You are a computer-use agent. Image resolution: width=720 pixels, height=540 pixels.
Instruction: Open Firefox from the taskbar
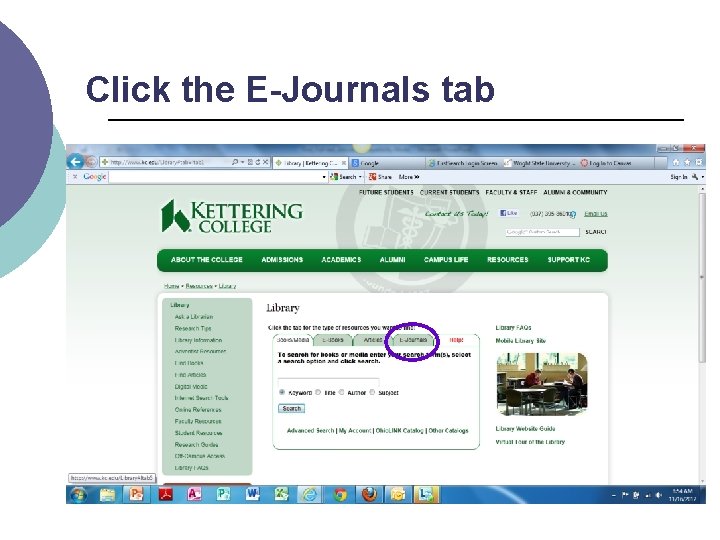[x=369, y=495]
